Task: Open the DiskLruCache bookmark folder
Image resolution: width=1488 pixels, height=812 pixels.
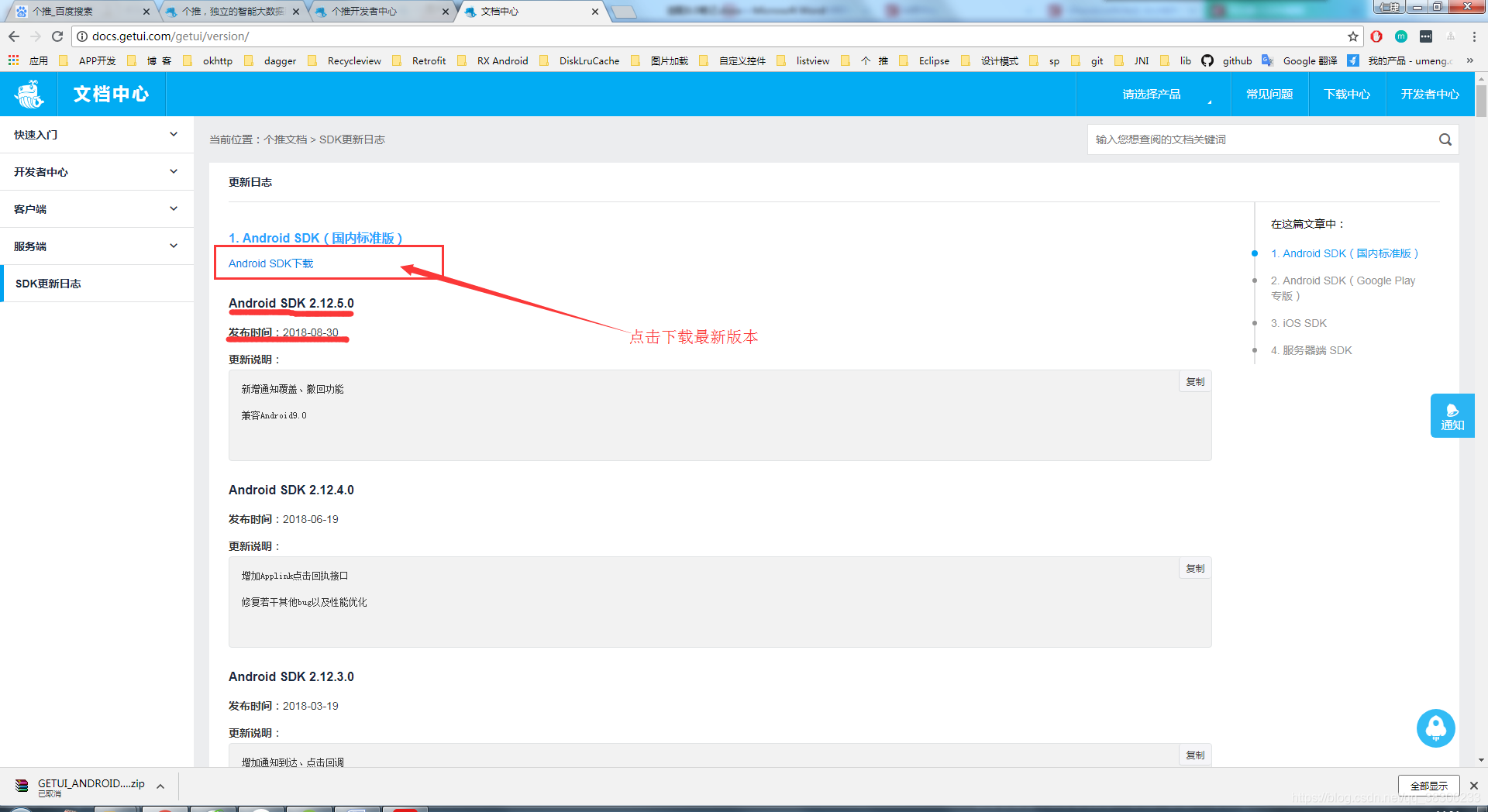Action: 580,60
